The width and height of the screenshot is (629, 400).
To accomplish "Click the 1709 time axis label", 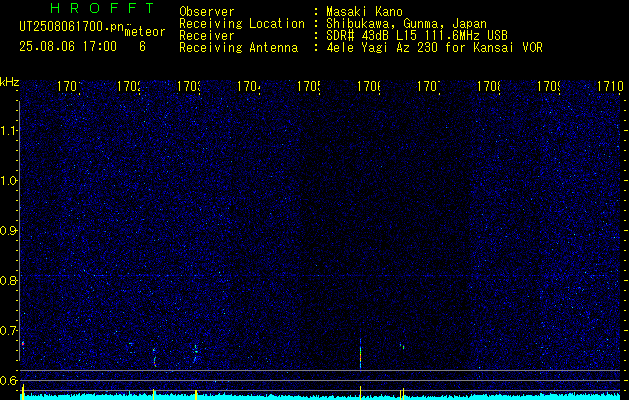I will (549, 86).
